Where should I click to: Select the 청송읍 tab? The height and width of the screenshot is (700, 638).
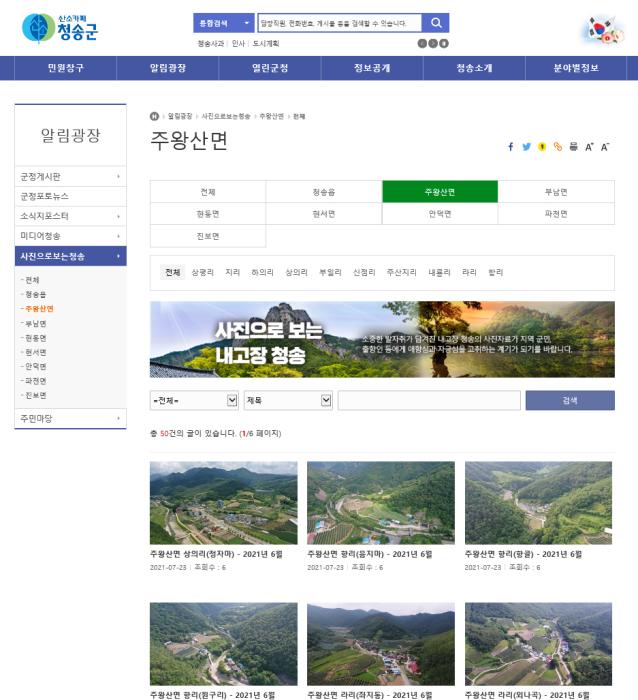tap(324, 192)
